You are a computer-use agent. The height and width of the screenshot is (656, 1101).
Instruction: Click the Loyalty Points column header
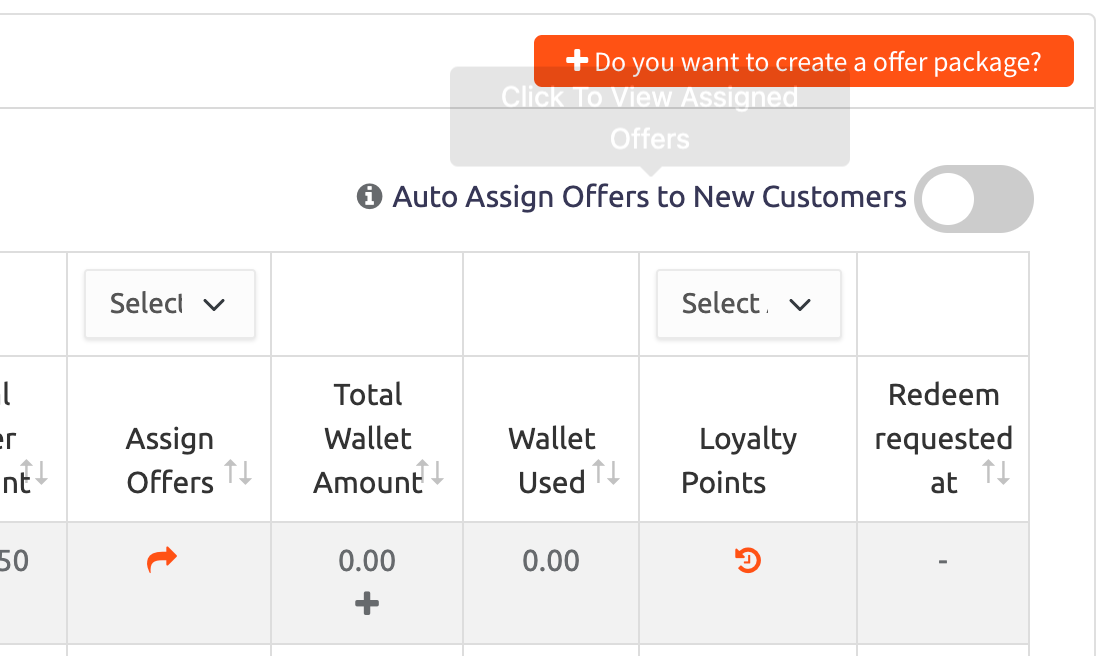click(747, 461)
